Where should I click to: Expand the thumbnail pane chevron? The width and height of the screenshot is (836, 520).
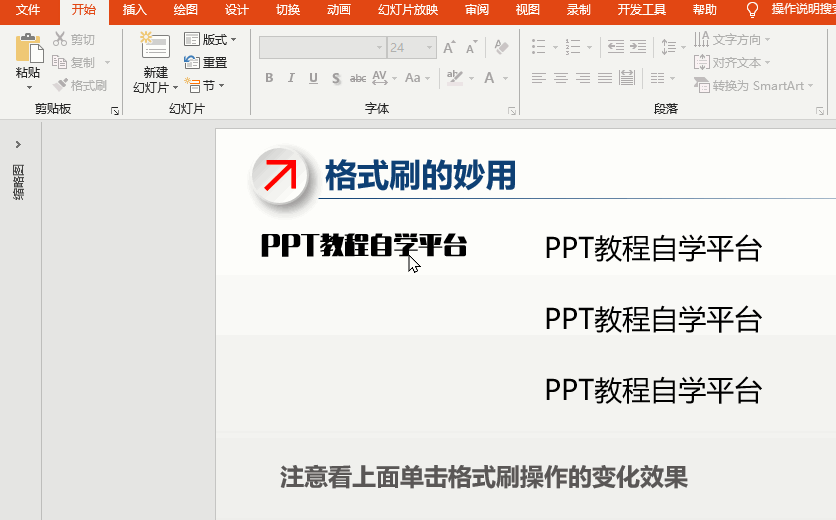coord(18,145)
